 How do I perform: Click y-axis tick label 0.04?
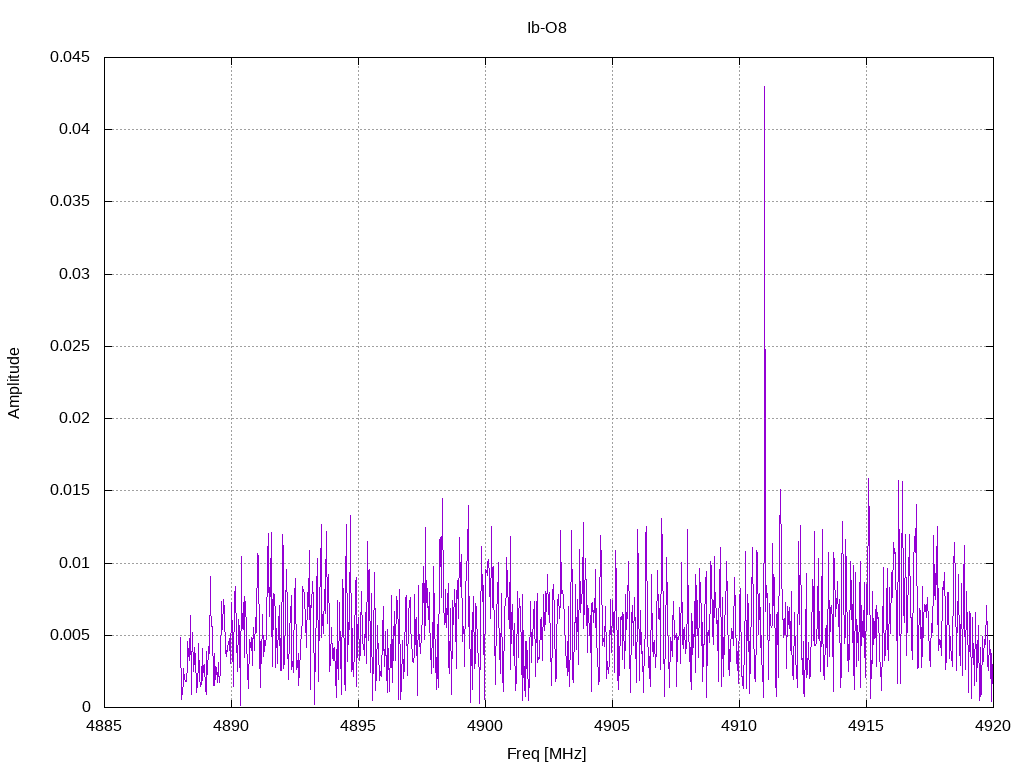coord(74,129)
